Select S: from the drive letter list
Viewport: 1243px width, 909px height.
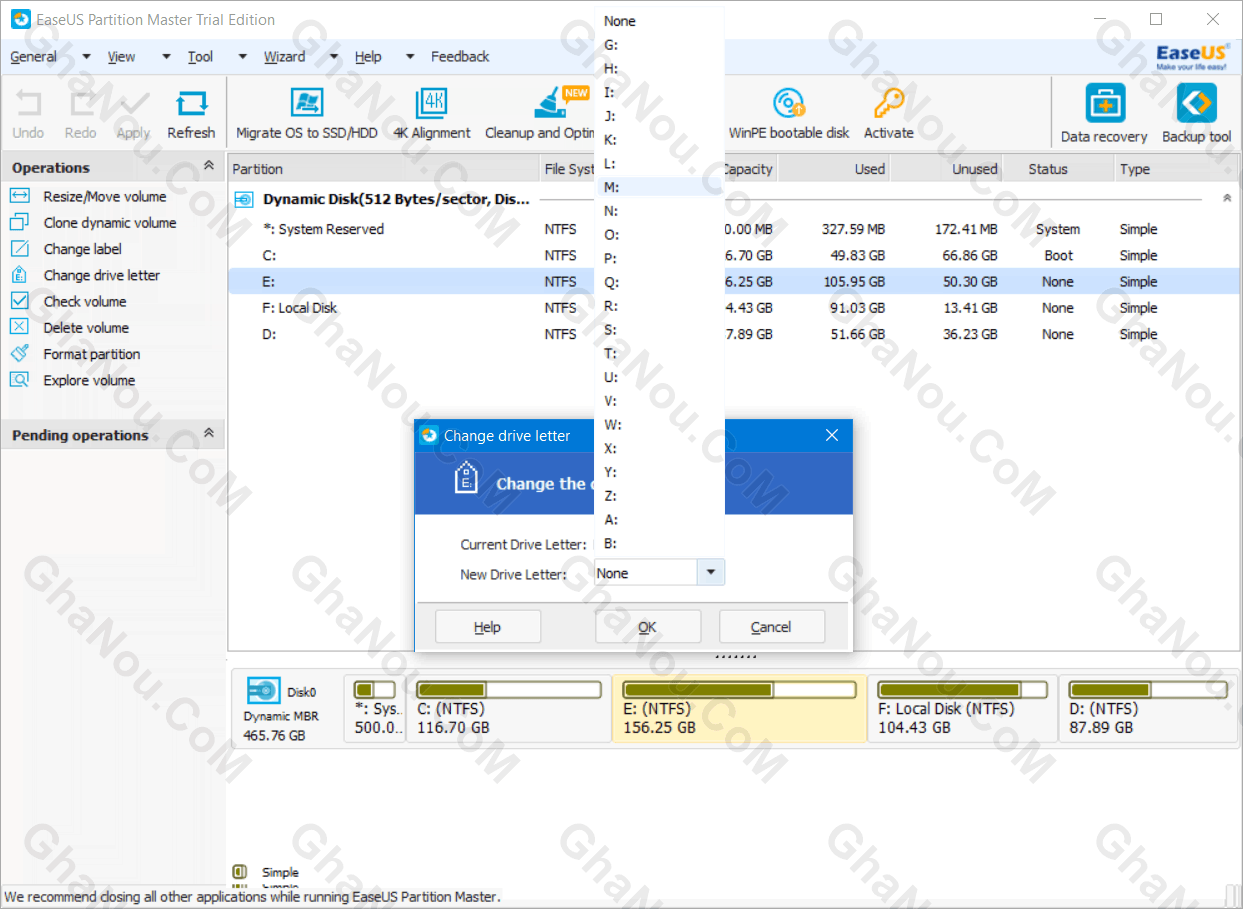click(660, 330)
